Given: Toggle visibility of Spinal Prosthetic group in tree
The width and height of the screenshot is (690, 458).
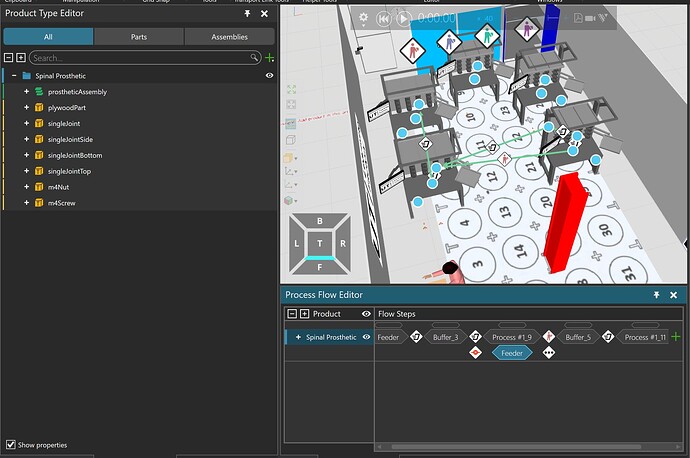Looking at the screenshot, I should (x=269, y=76).
